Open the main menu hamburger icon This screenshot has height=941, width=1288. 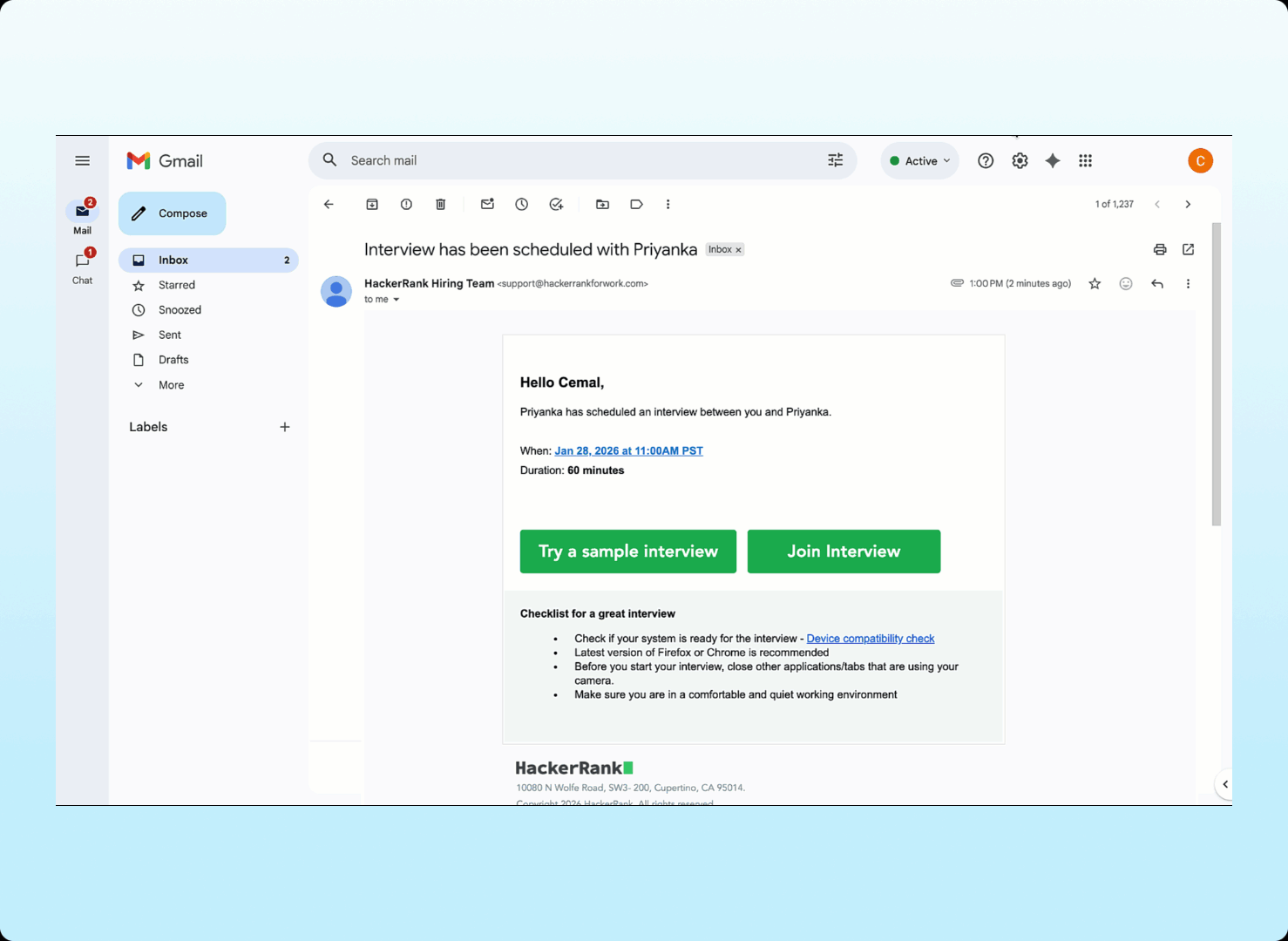82,160
